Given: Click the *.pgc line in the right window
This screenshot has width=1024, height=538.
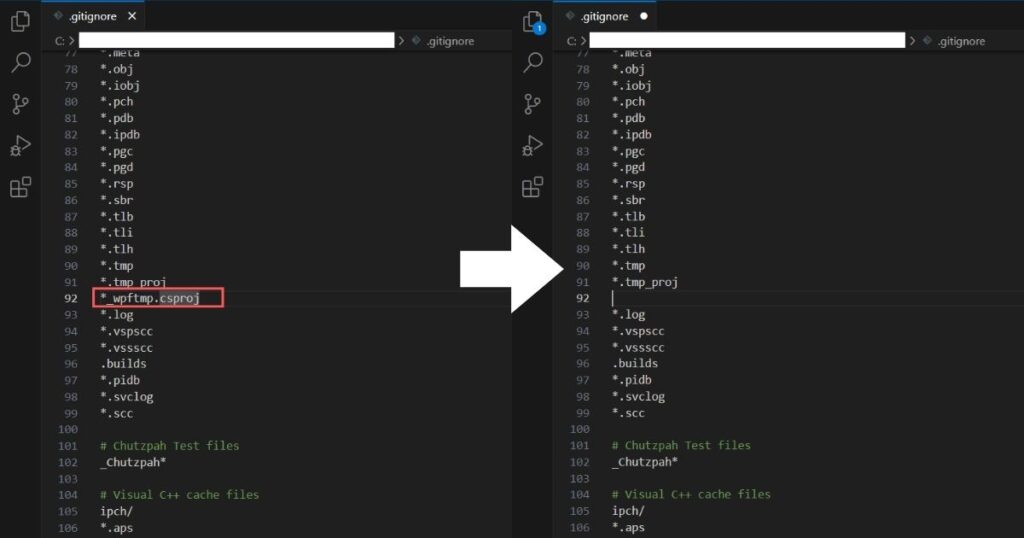Looking at the screenshot, I should coord(628,151).
